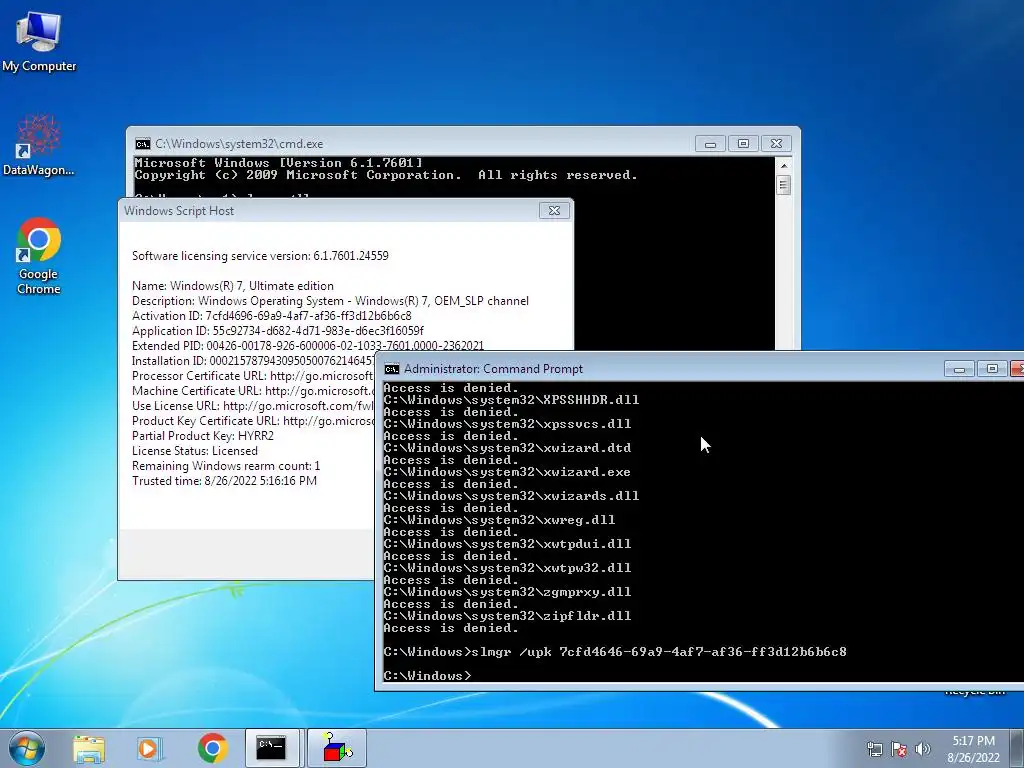This screenshot has width=1024, height=768.
Task: Click the final C:\Windows> prompt line
Action: (x=426, y=676)
